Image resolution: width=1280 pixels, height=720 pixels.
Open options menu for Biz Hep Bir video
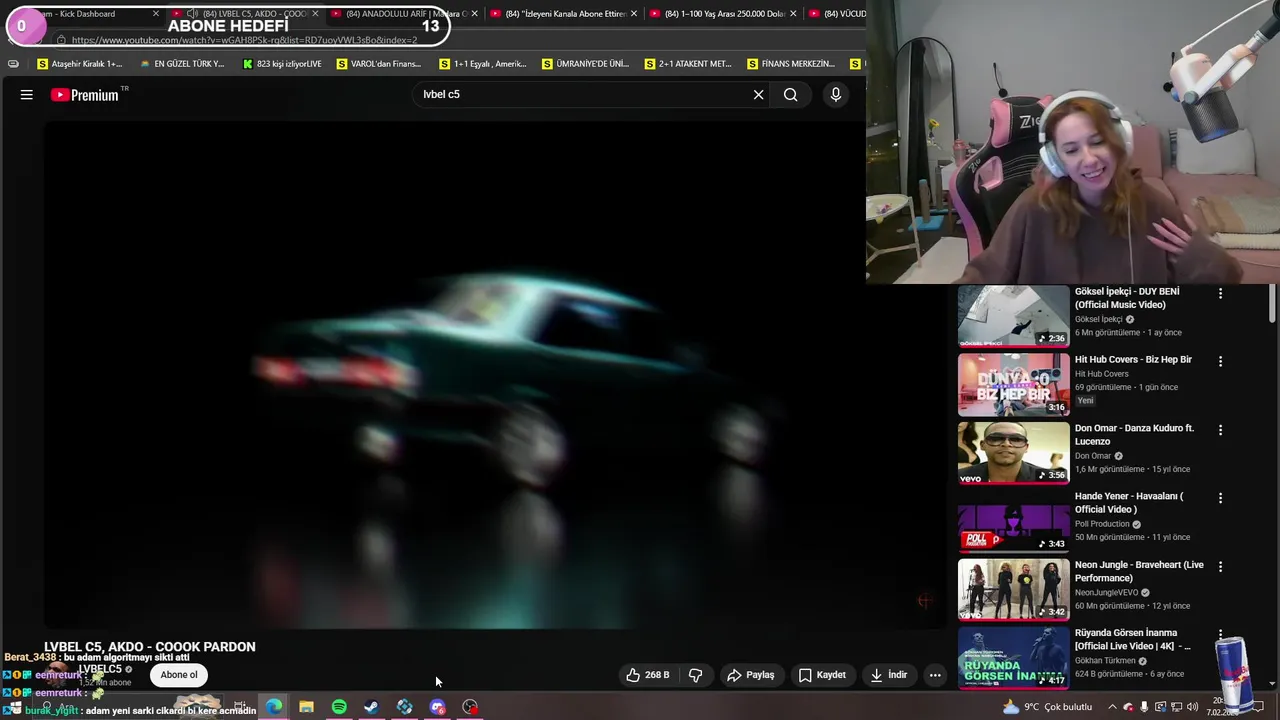[1220, 361]
